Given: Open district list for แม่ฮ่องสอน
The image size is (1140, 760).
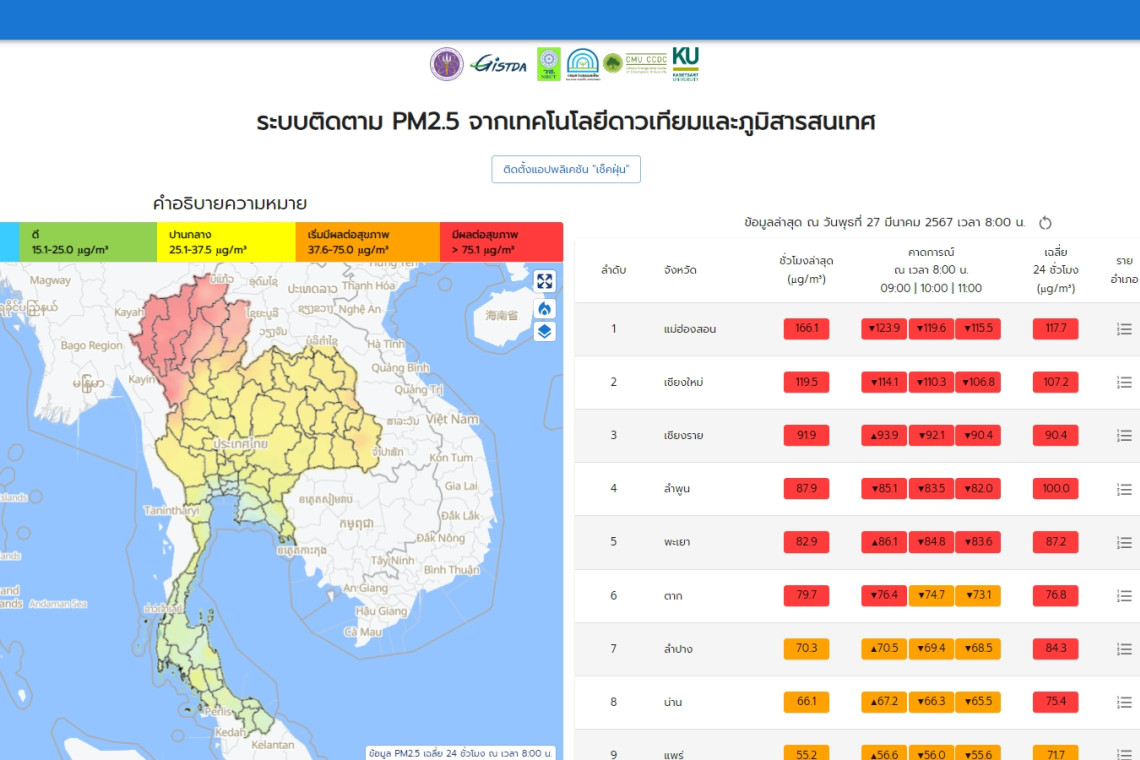Looking at the screenshot, I should pyautogui.click(x=1124, y=329).
